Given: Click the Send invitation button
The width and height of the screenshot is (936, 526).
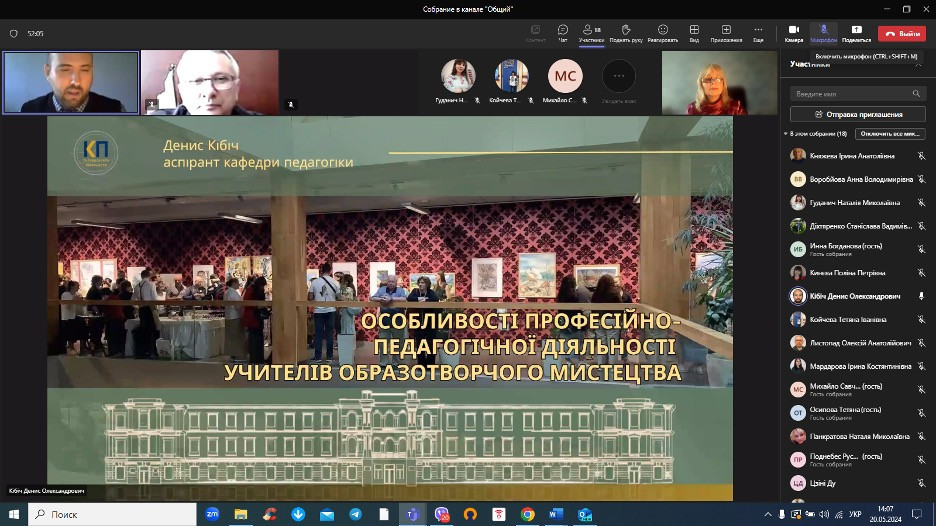Looking at the screenshot, I should [857, 114].
